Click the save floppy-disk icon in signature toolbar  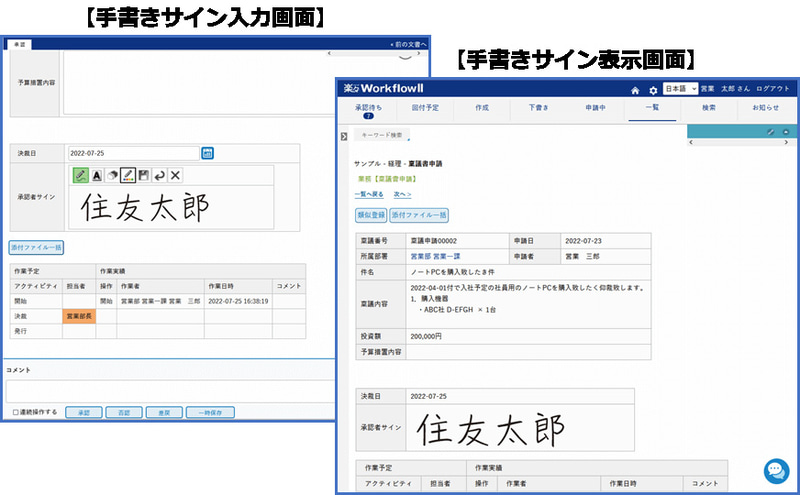click(x=144, y=175)
